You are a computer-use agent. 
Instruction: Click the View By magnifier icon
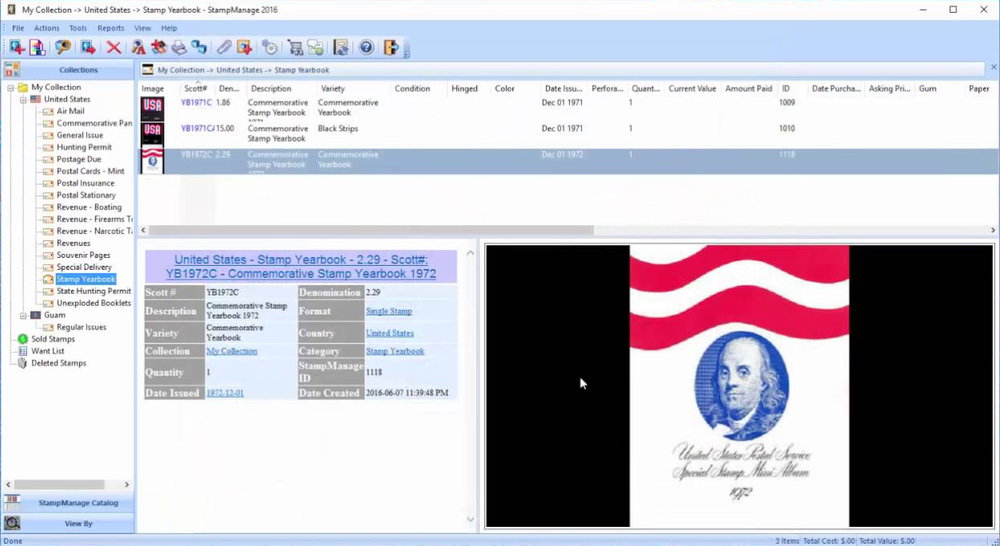[12, 523]
